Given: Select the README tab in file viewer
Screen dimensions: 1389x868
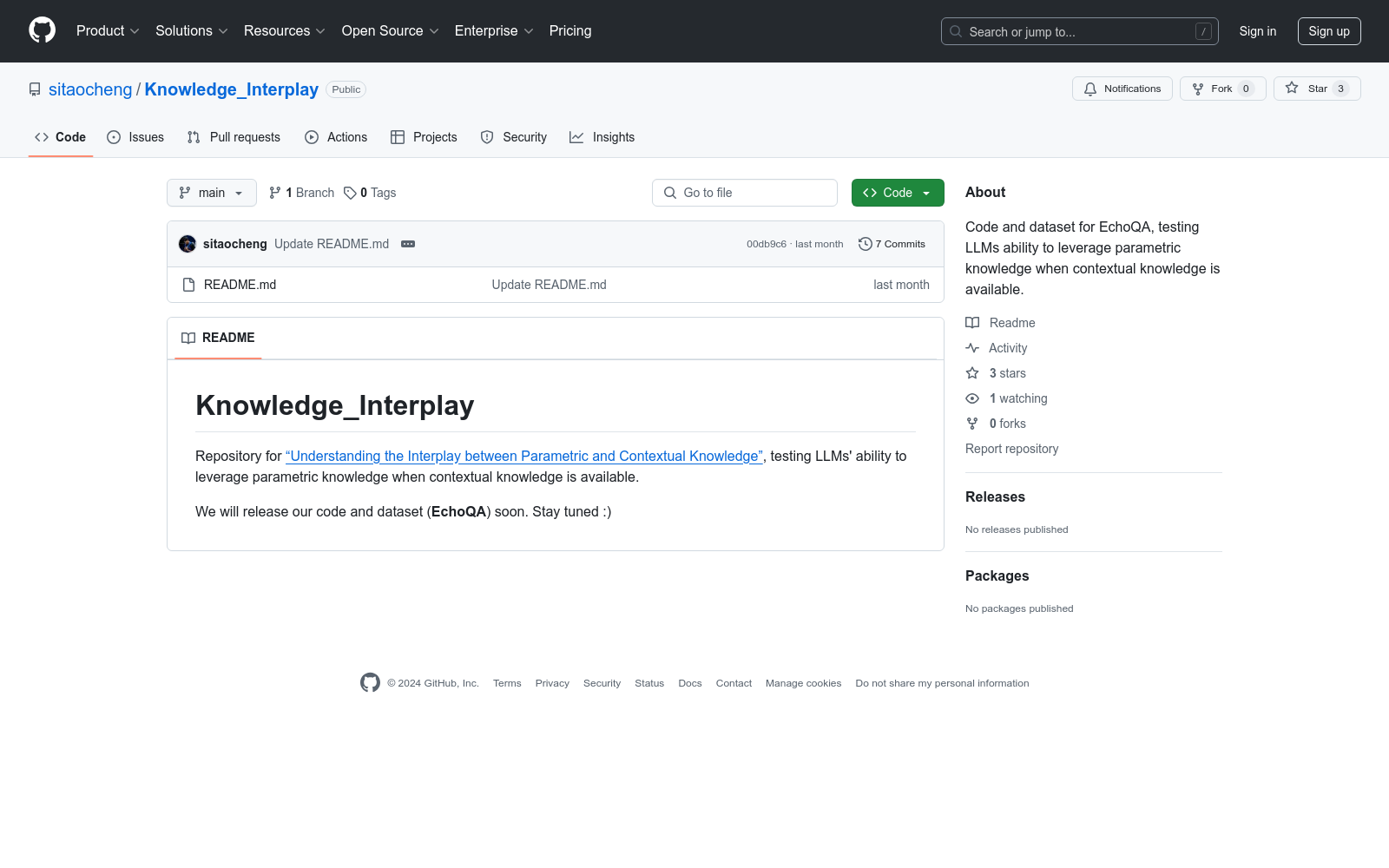Looking at the screenshot, I should point(218,338).
